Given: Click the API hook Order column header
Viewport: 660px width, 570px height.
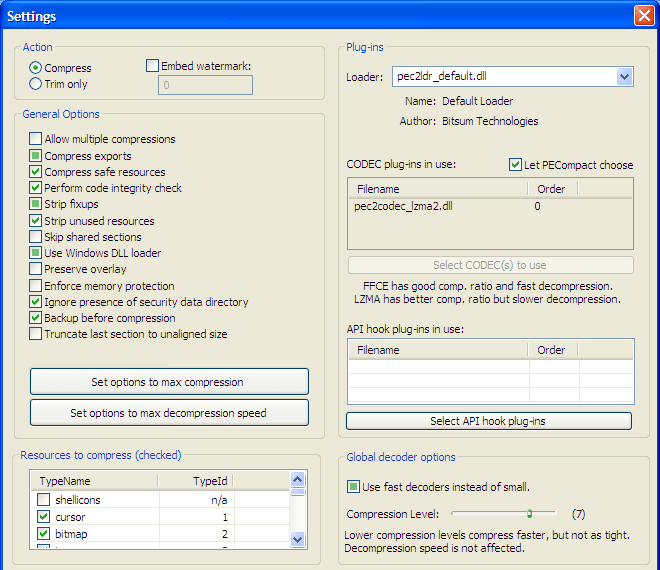Looking at the screenshot, I should (553, 350).
